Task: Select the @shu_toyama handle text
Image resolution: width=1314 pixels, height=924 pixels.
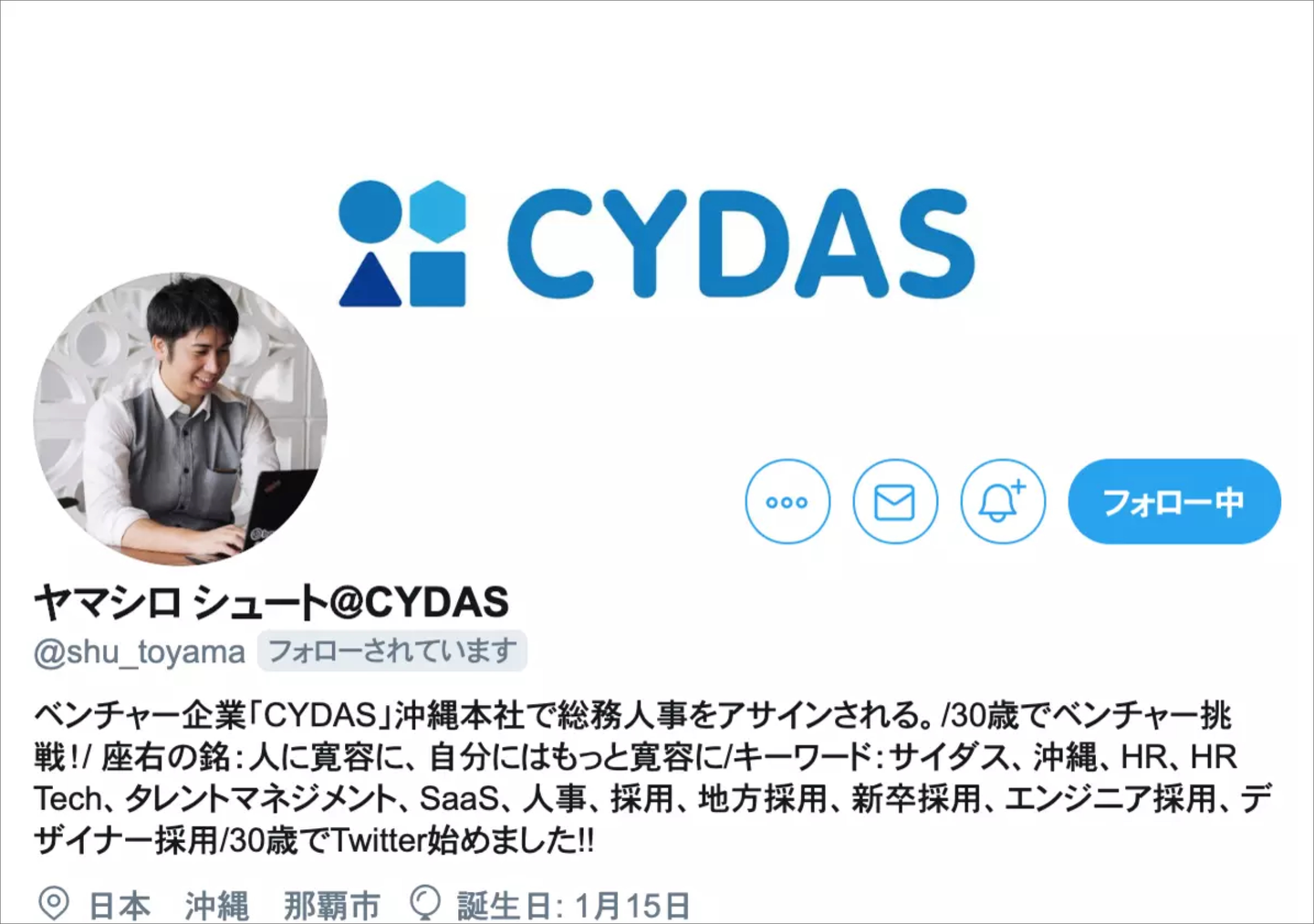Action: click(x=140, y=652)
